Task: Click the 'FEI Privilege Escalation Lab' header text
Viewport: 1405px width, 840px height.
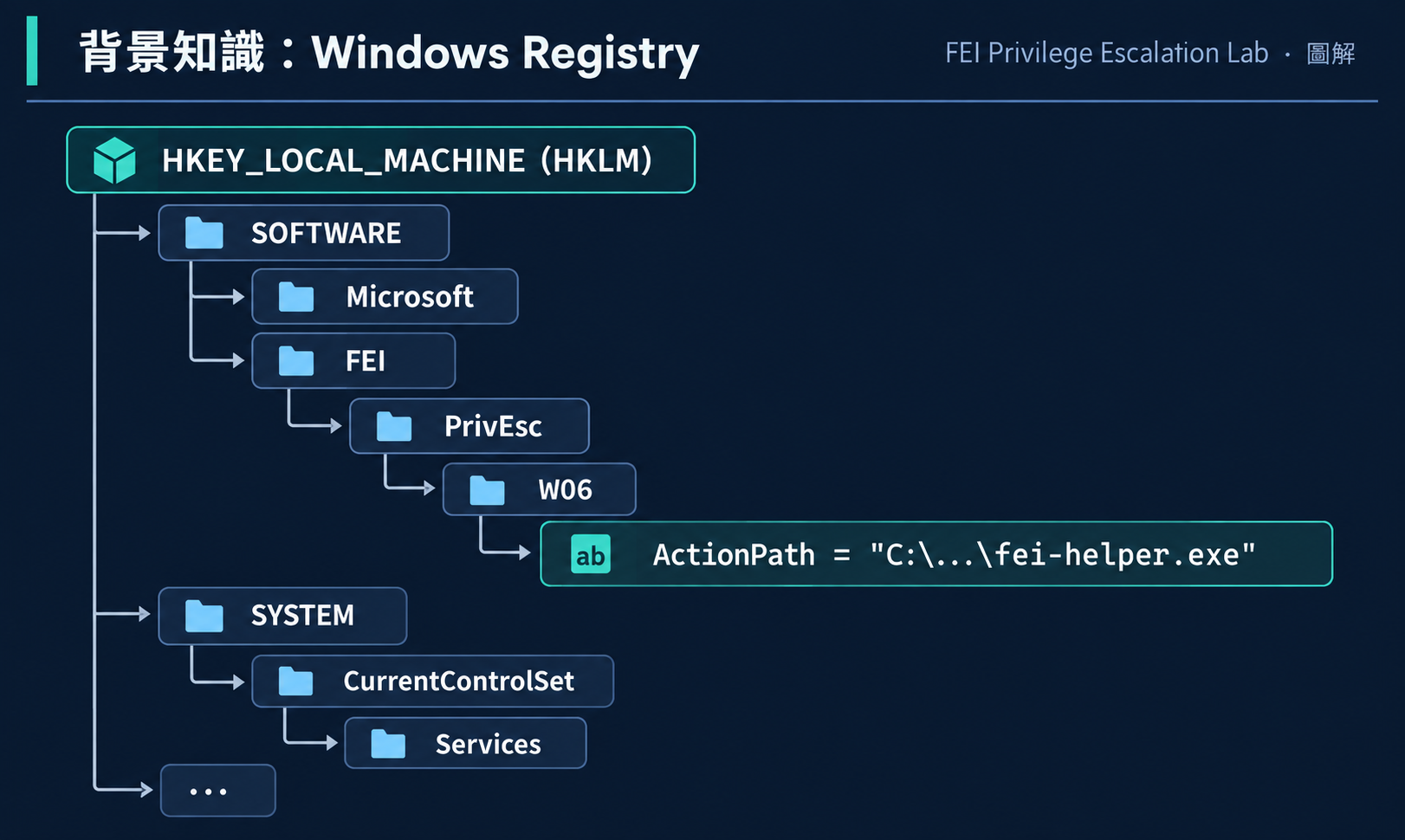Action: (x=1107, y=54)
